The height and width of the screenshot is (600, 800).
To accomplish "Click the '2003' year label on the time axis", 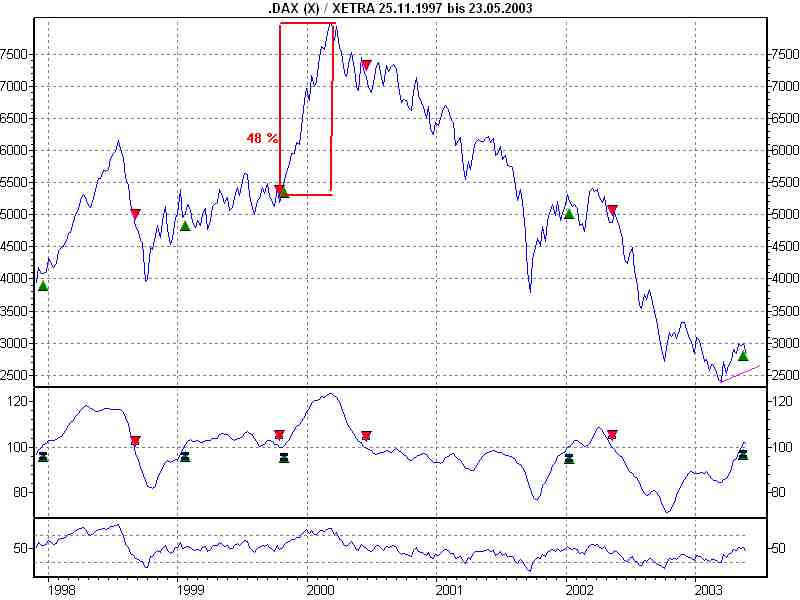I will [x=708, y=590].
